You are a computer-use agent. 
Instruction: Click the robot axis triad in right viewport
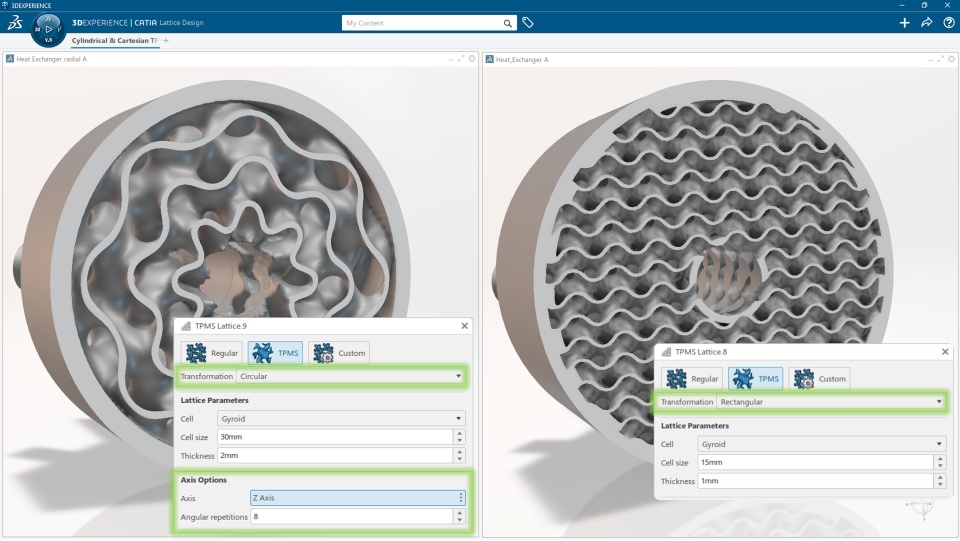(x=922, y=508)
